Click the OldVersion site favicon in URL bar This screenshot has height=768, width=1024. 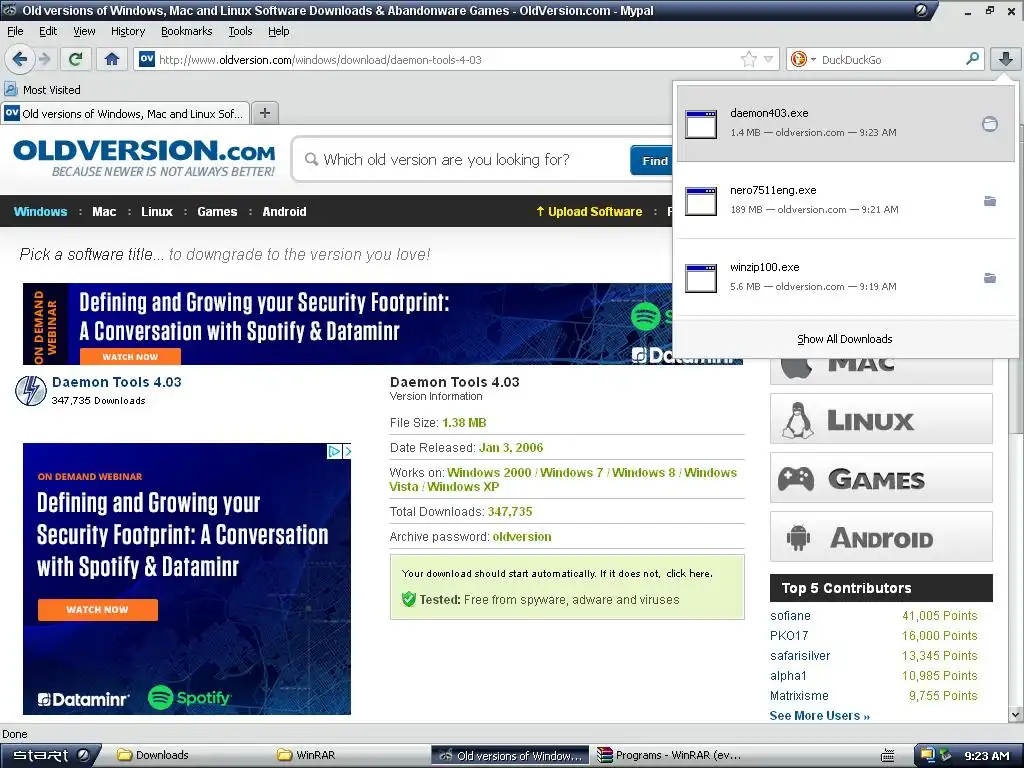coord(147,59)
